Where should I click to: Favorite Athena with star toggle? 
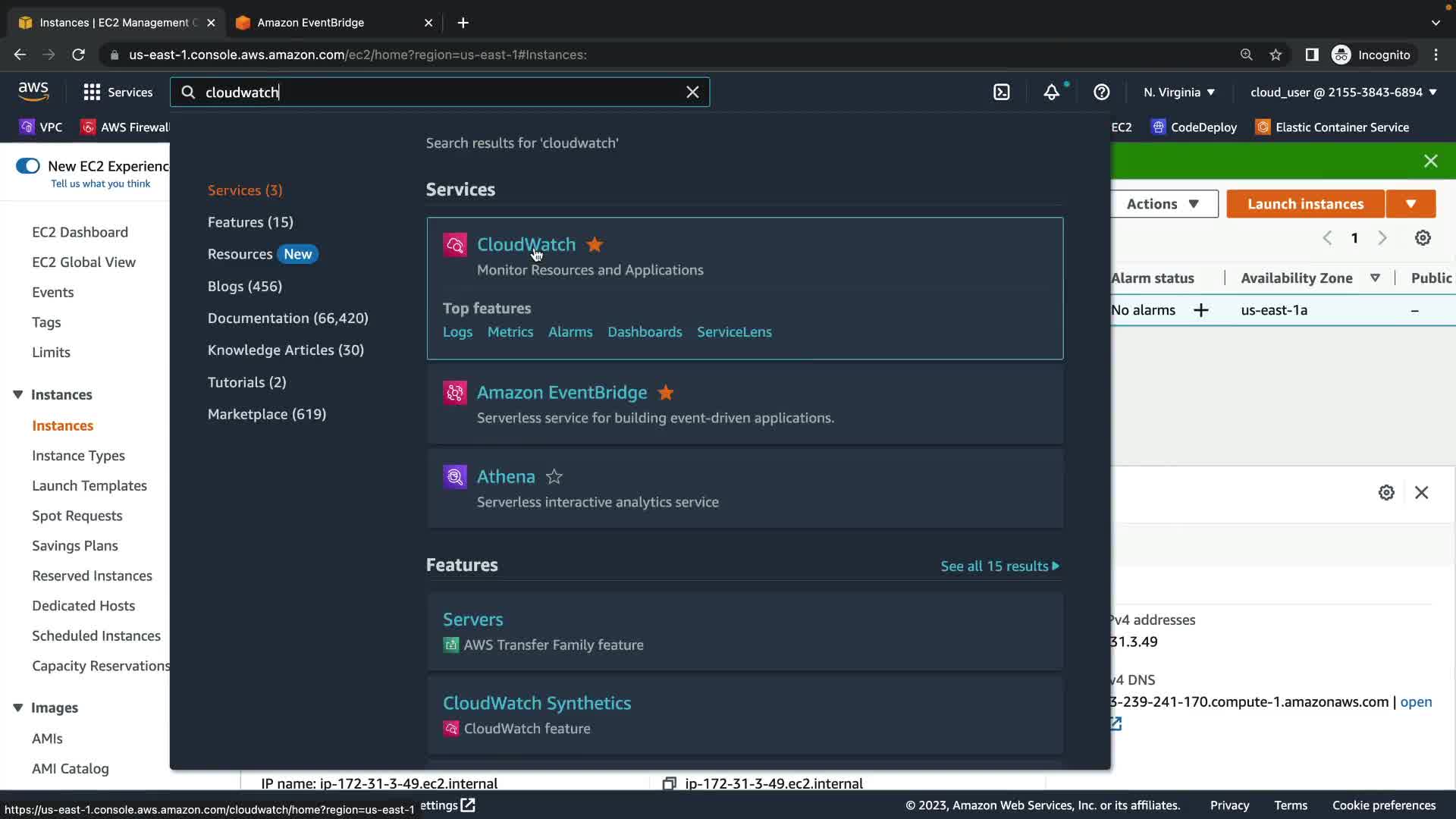[x=554, y=477]
